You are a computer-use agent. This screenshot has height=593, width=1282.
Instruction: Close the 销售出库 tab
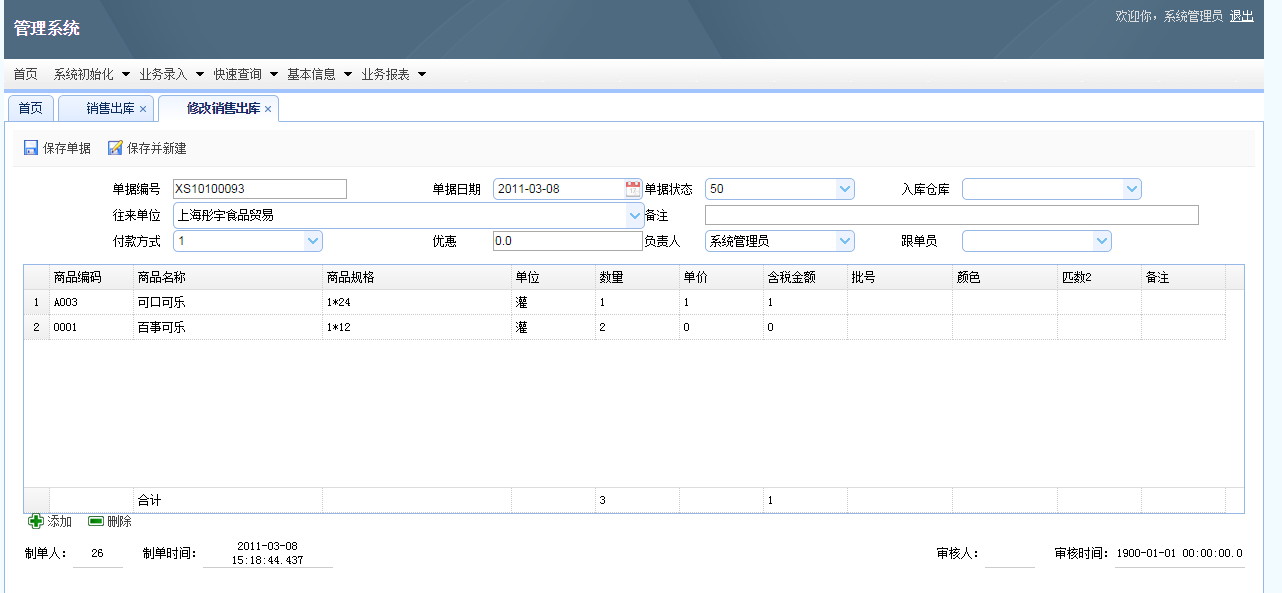pos(143,109)
